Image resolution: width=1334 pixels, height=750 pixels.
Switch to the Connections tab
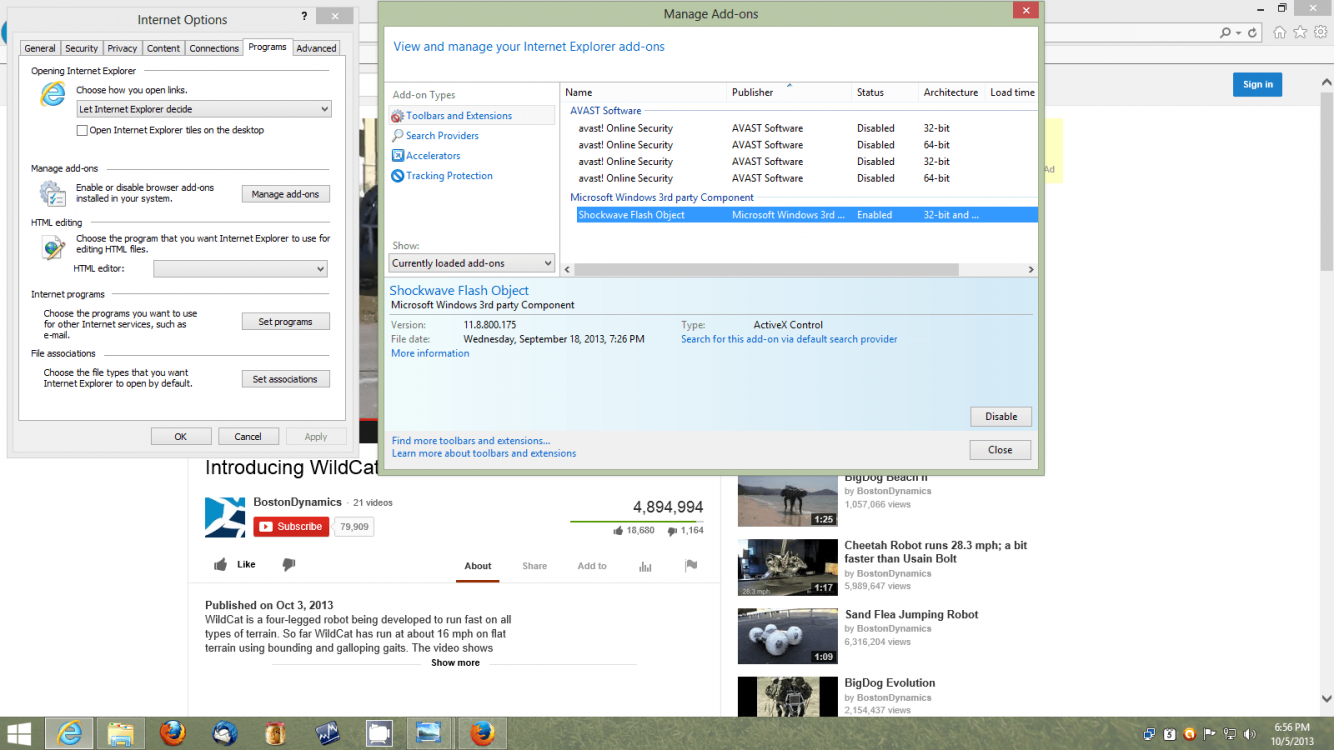pyautogui.click(x=214, y=48)
